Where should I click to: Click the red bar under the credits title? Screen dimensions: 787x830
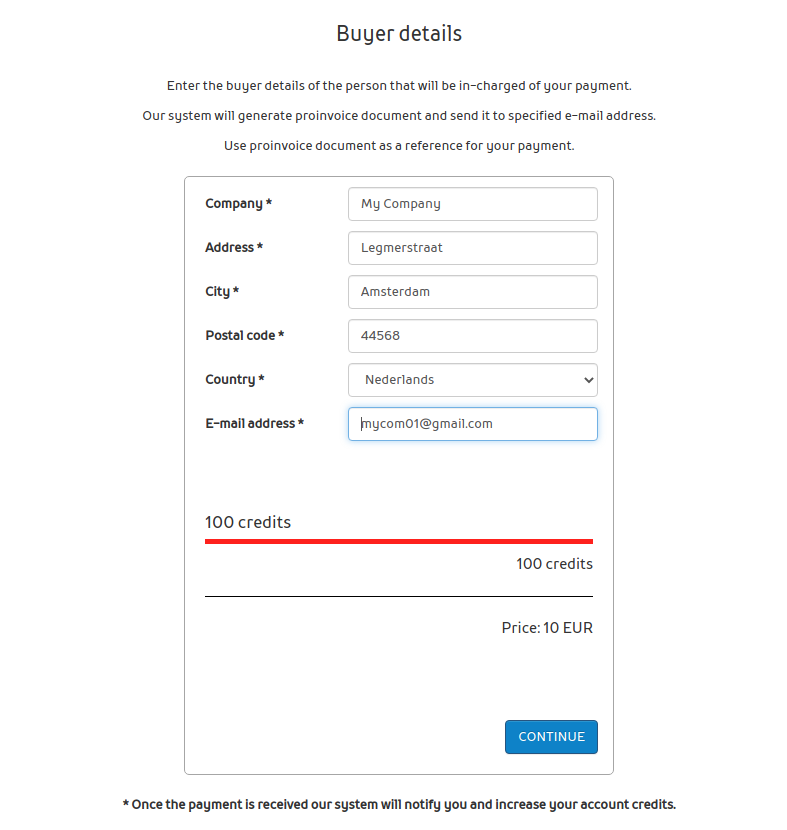click(399, 541)
